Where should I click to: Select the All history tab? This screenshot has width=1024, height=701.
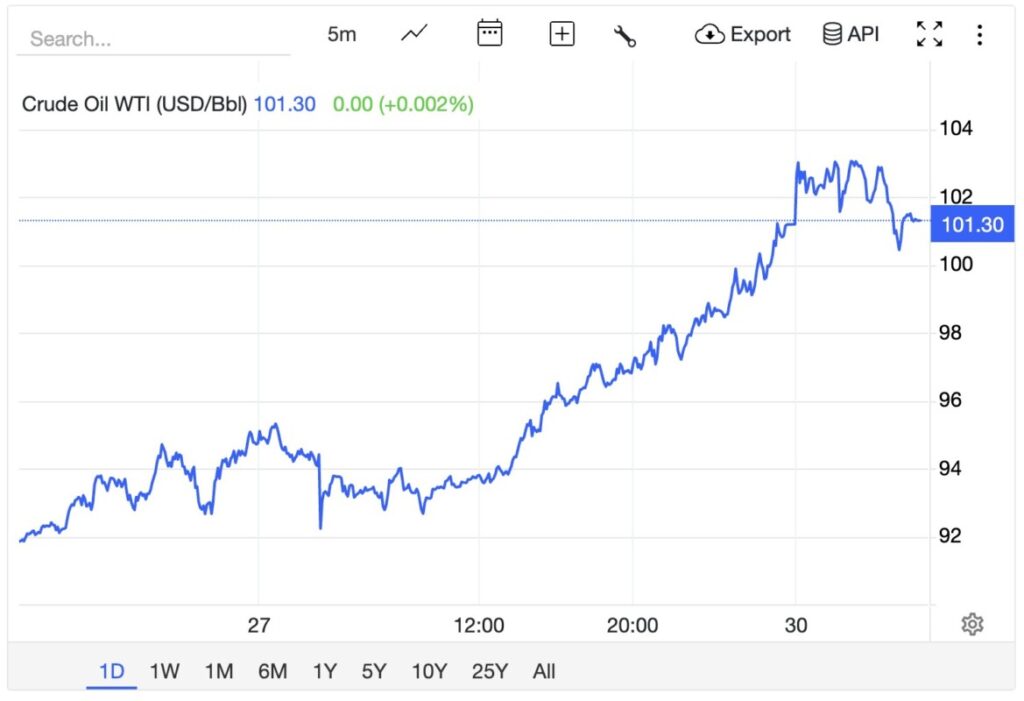[x=543, y=672]
